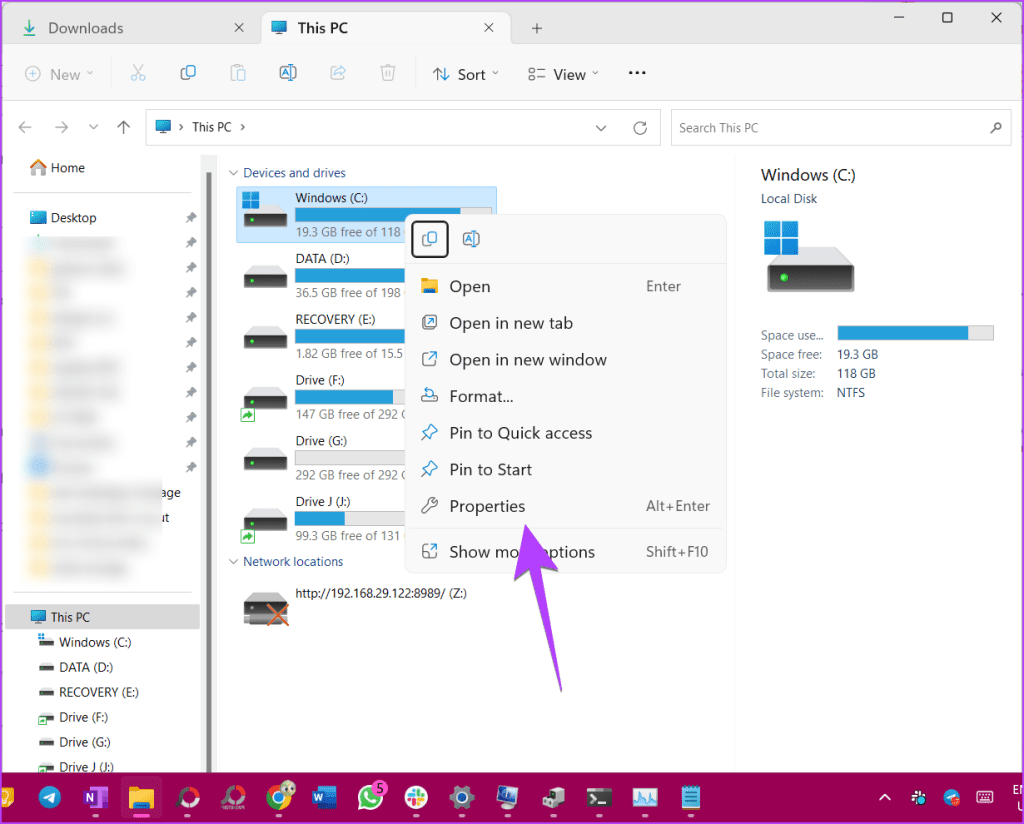The image size is (1024, 824).
Task: Select Properties in the context menu
Action: click(x=487, y=506)
